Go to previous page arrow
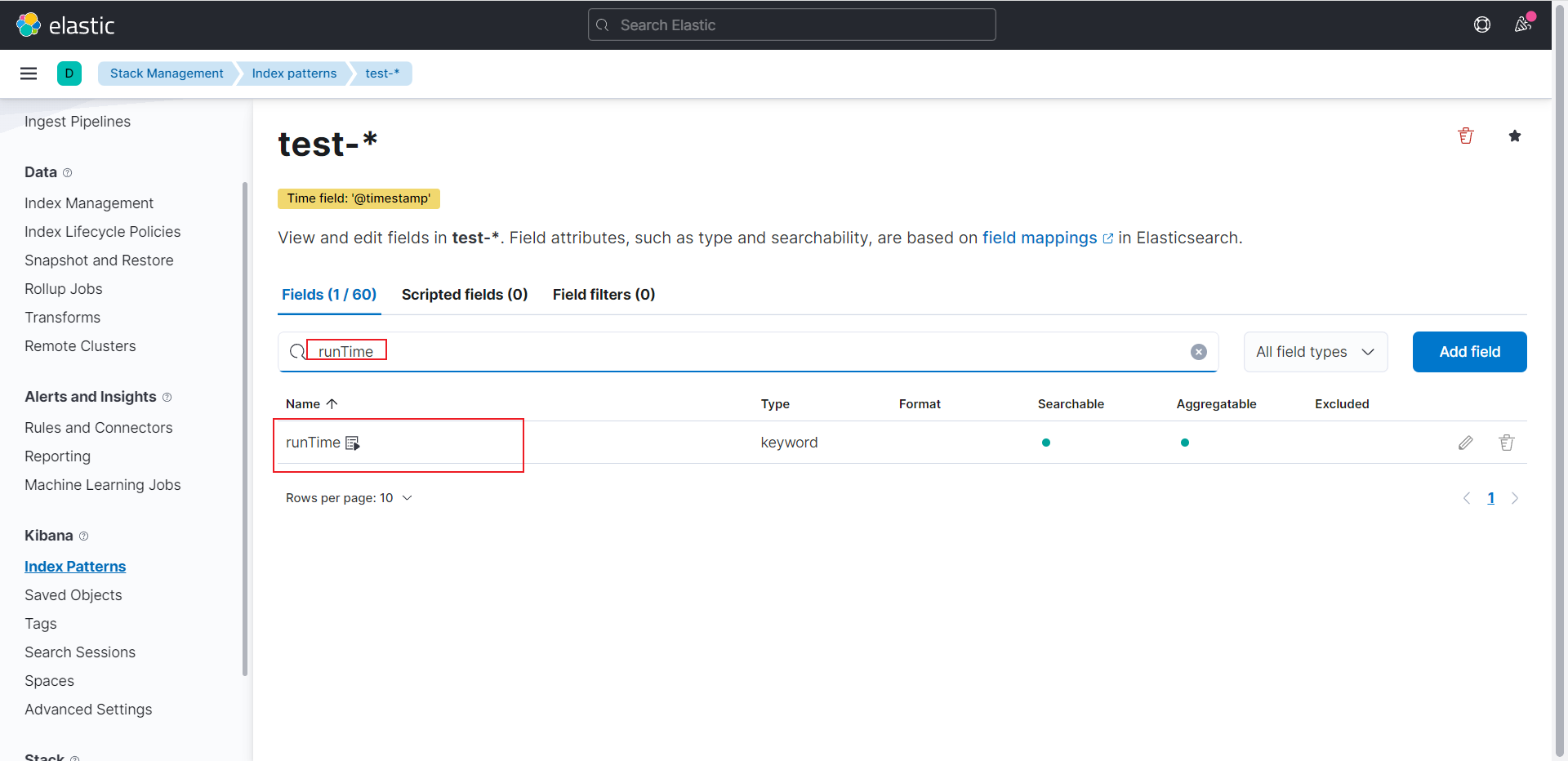Image resolution: width=1568 pixels, height=761 pixels. [1467, 498]
